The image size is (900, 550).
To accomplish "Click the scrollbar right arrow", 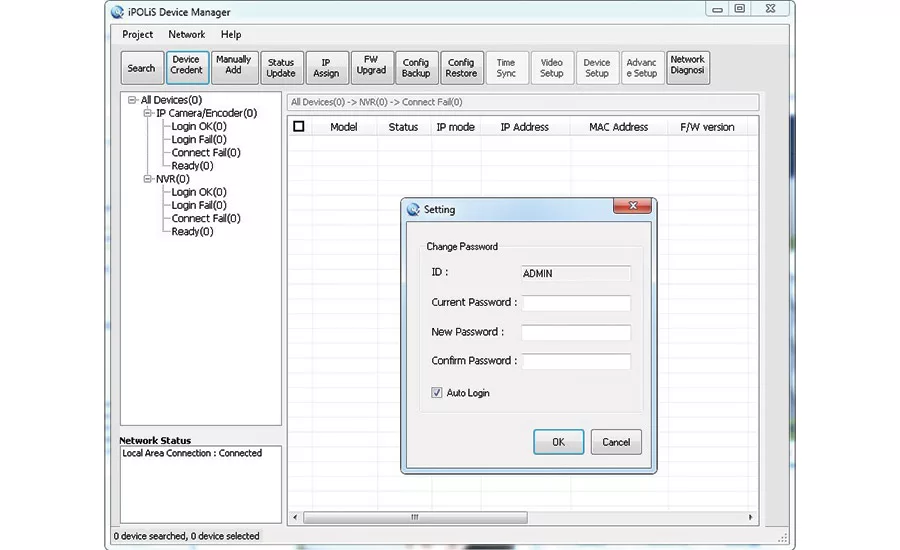I will [750, 517].
